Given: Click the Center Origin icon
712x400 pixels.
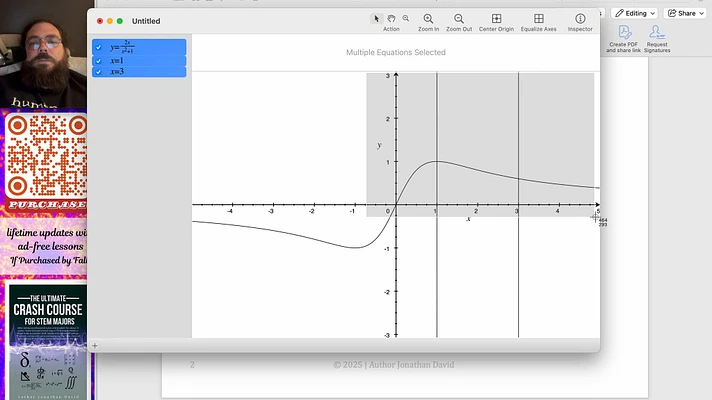Looking at the screenshot, I should coord(496,19).
